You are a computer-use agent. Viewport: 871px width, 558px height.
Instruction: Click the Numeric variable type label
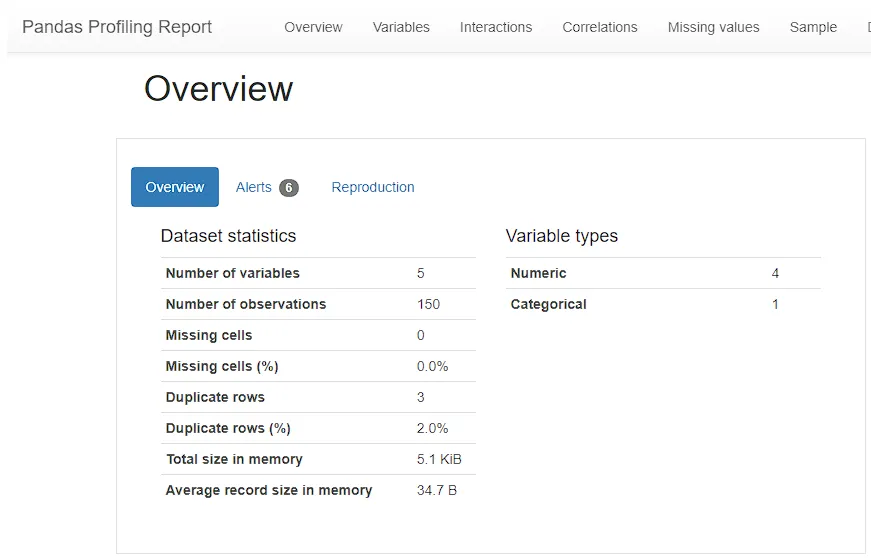point(539,273)
